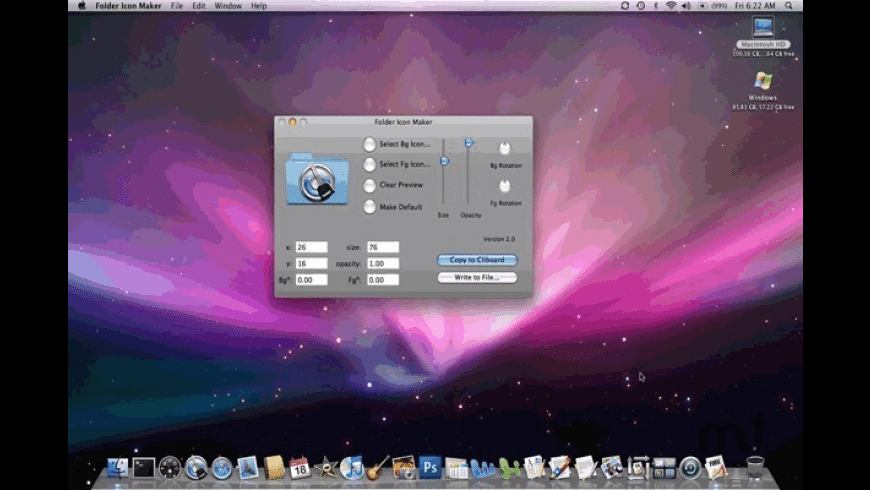Click the Opacity slider thumb
Image resolution: width=870 pixels, height=490 pixels.
click(469, 143)
